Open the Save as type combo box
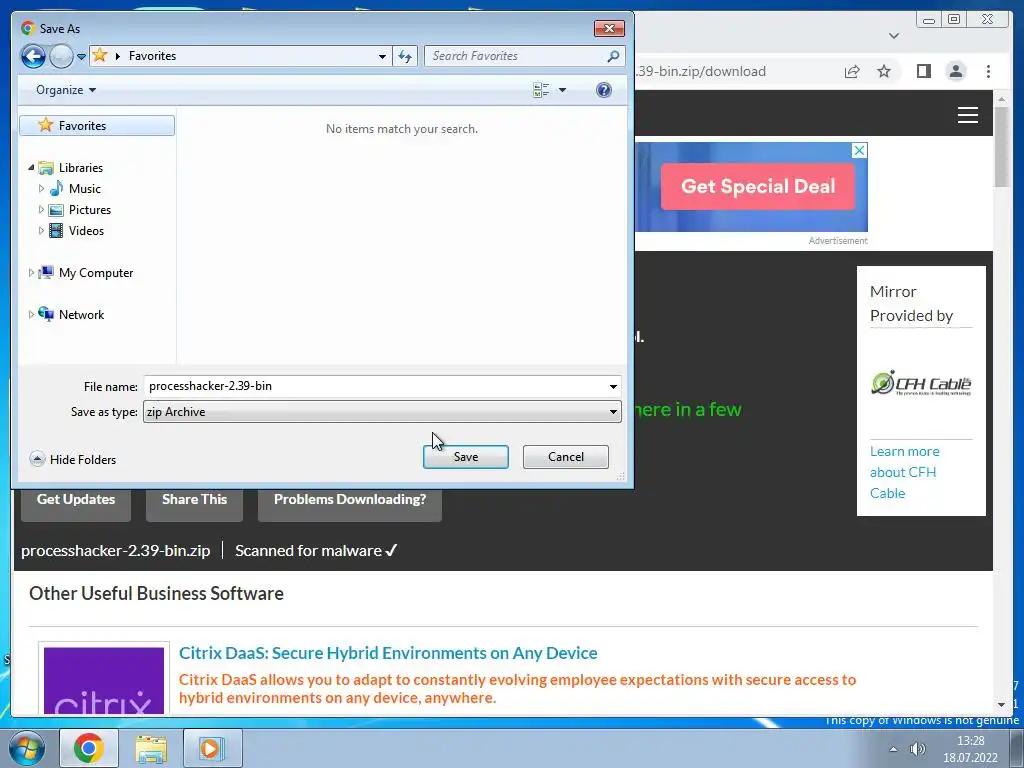The width and height of the screenshot is (1024, 768). click(x=382, y=412)
